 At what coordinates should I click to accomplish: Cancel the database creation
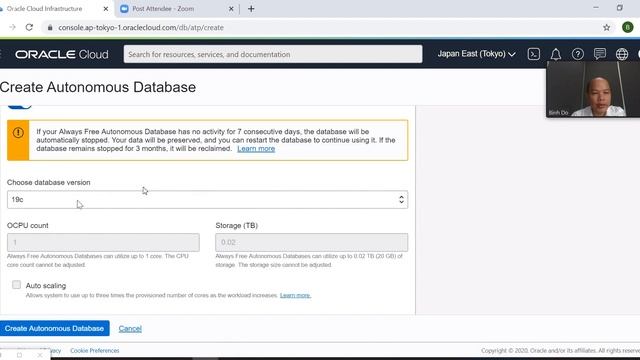[130, 329]
